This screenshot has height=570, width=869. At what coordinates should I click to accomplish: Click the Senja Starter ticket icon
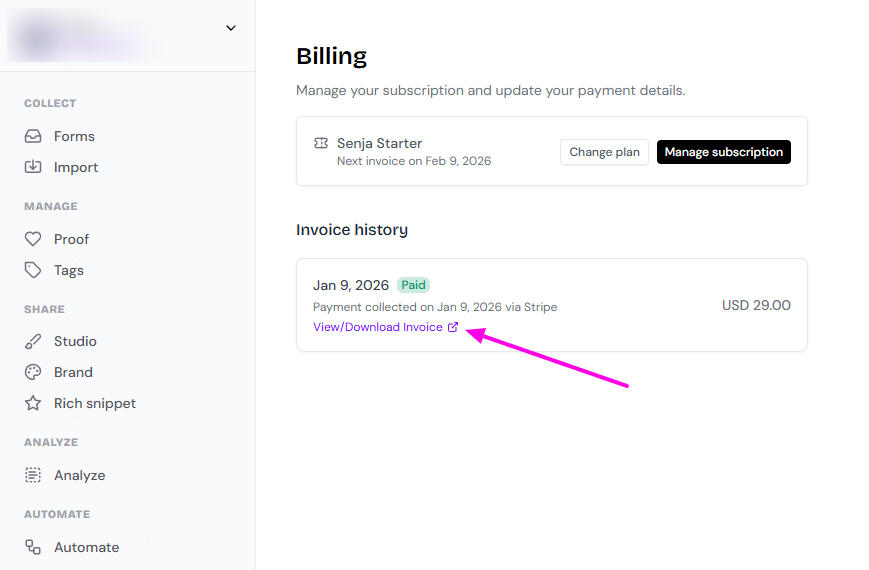click(x=320, y=144)
